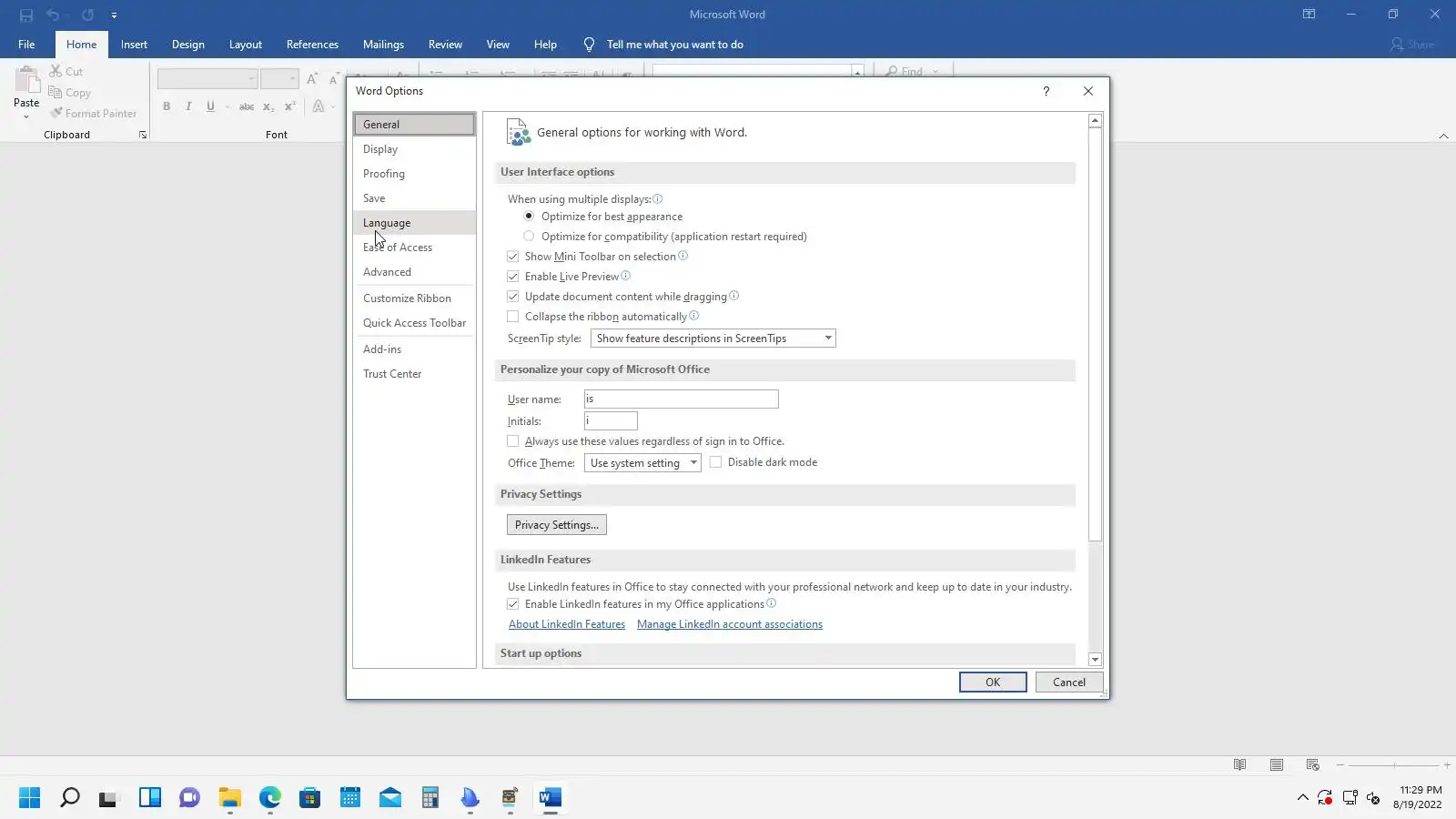Viewport: 1456px width, 819px height.
Task: Tick the Disable dark mode checkbox
Action: click(x=716, y=462)
